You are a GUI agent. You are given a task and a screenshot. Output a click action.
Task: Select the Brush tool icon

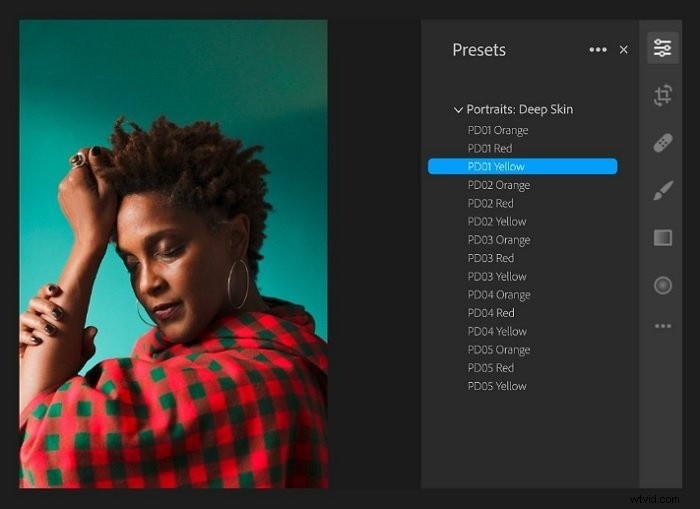tap(662, 190)
